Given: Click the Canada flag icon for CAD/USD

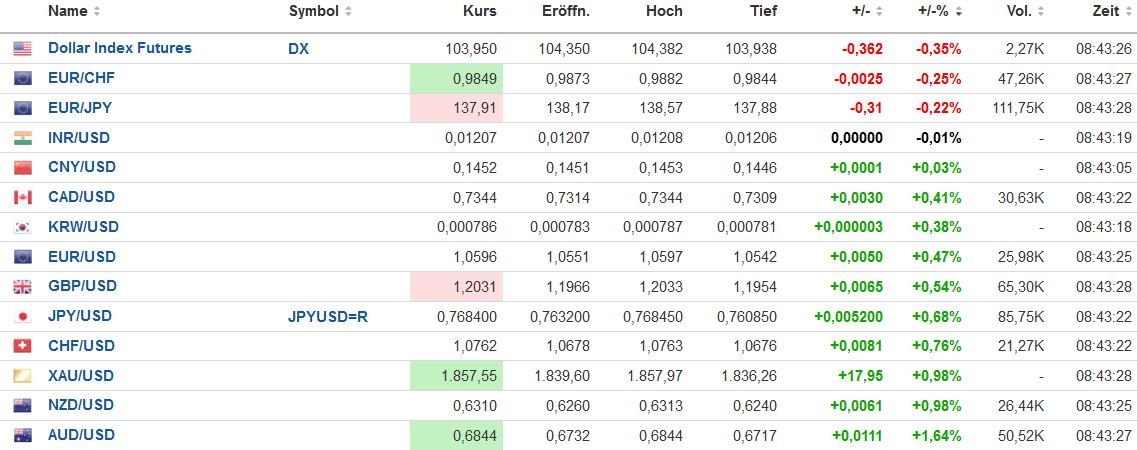Looking at the screenshot, I should pos(22,197).
